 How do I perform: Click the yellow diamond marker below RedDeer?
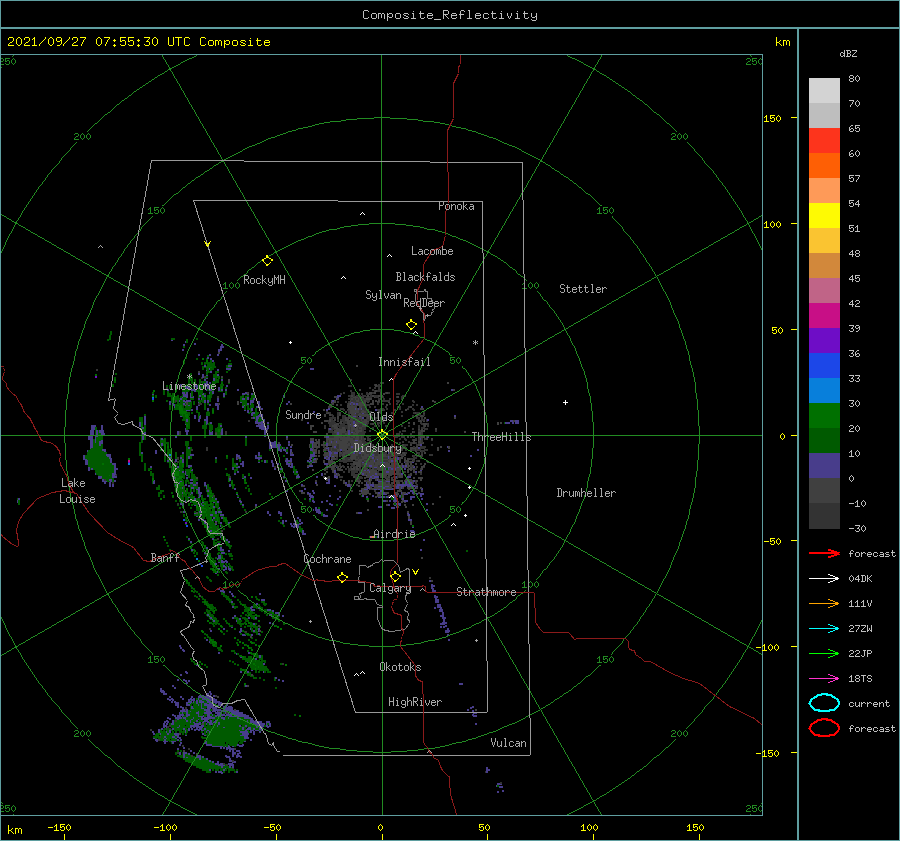pyautogui.click(x=412, y=325)
